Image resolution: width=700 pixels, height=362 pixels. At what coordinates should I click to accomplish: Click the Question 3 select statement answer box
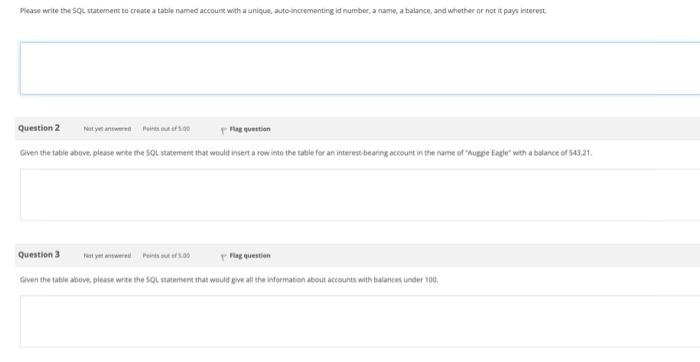click(360, 321)
